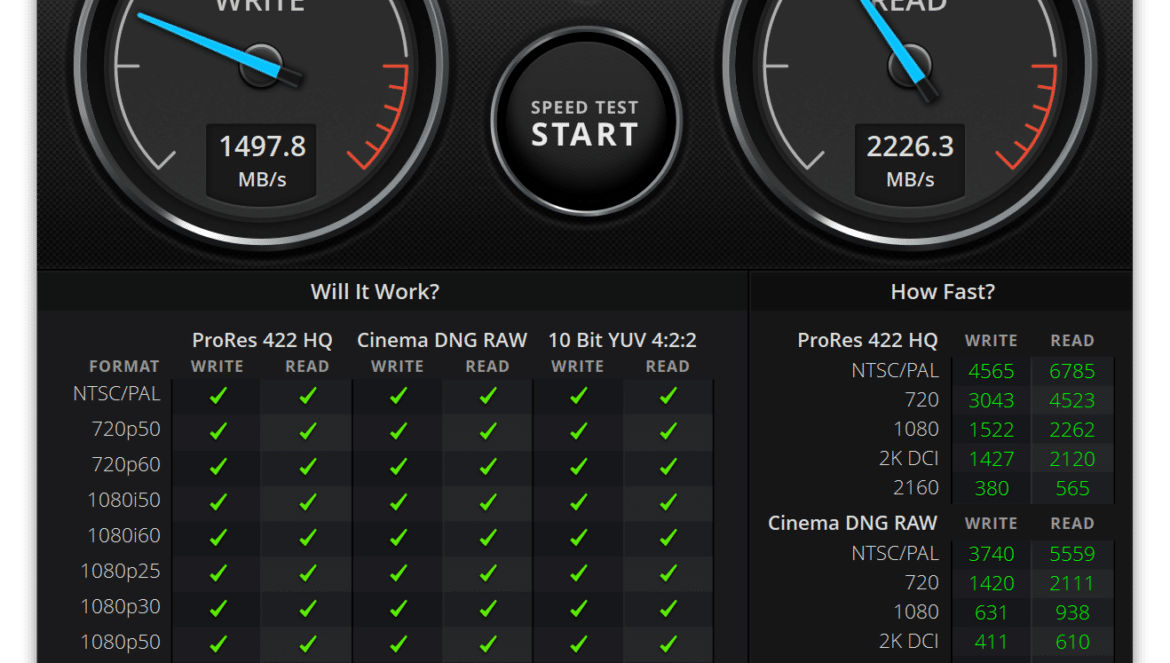The image size is (1170, 663).
Task: Click the "How Fast?" heading
Action: pos(942,292)
